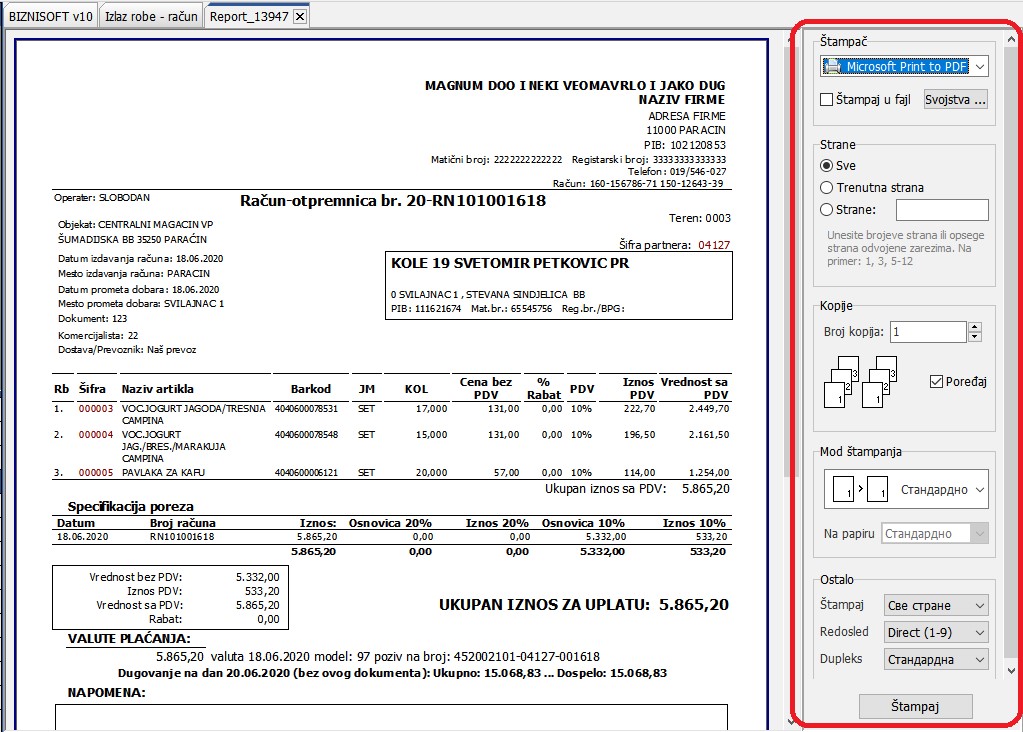Click the Štampaj print button

point(915,706)
